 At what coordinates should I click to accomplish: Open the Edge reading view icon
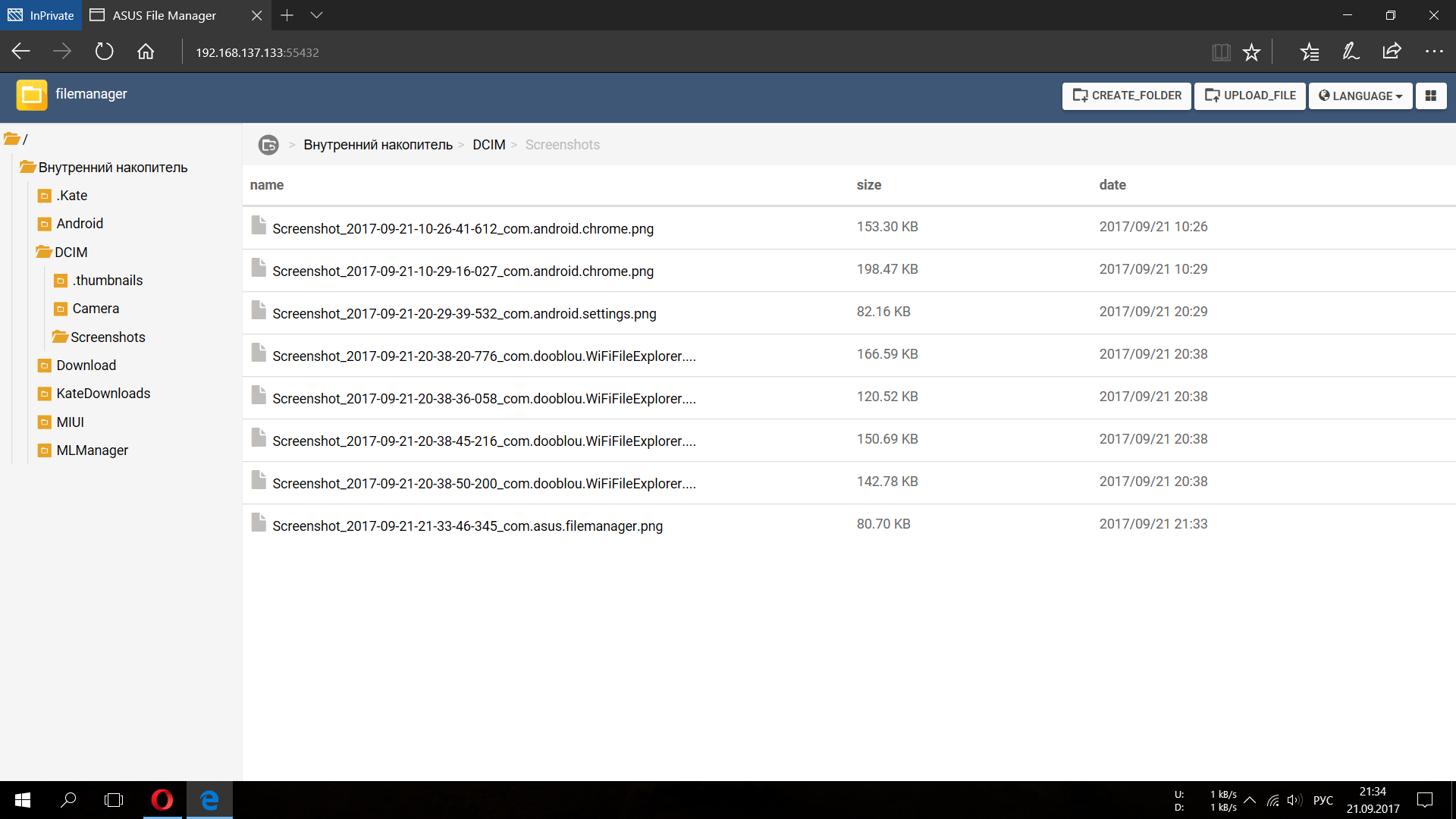[1221, 52]
